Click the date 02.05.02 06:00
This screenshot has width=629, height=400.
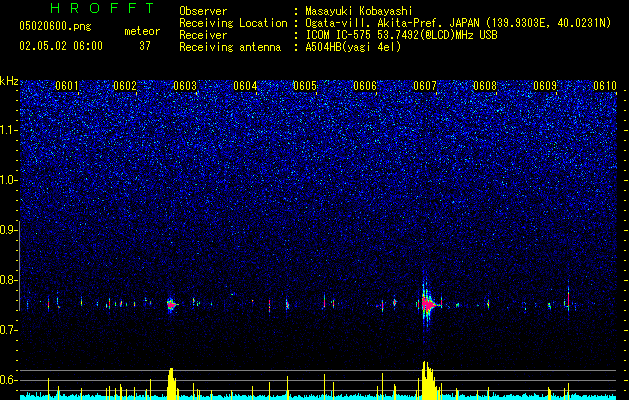(x=61, y=46)
